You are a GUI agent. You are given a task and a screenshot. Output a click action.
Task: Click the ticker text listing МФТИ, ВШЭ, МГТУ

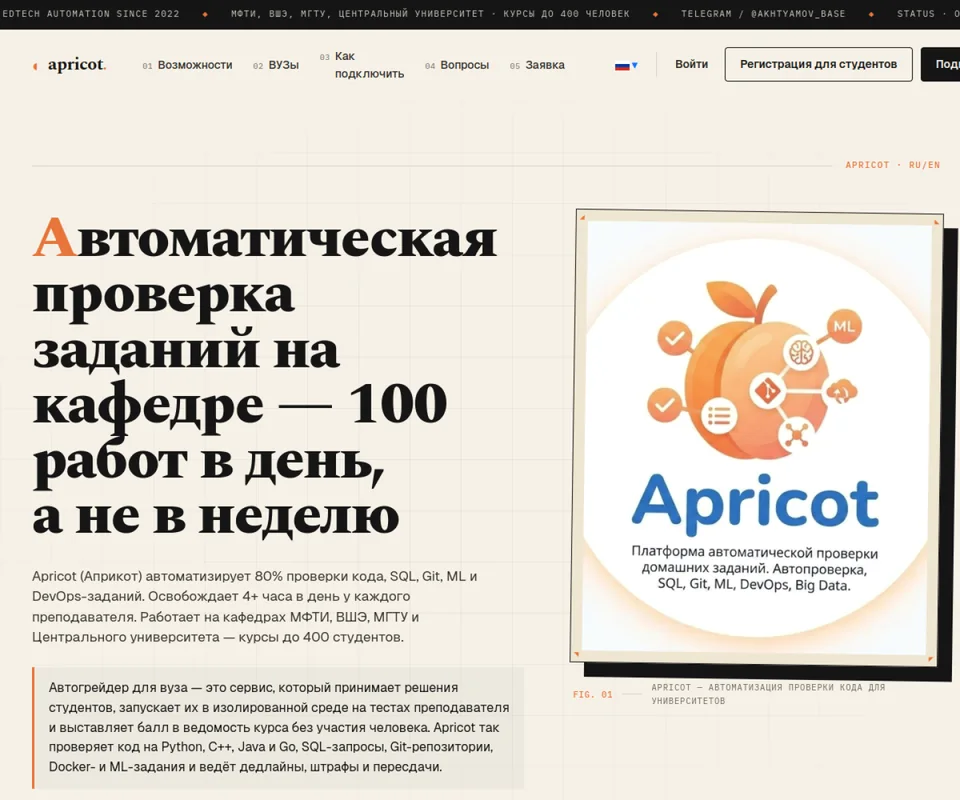click(x=430, y=13)
